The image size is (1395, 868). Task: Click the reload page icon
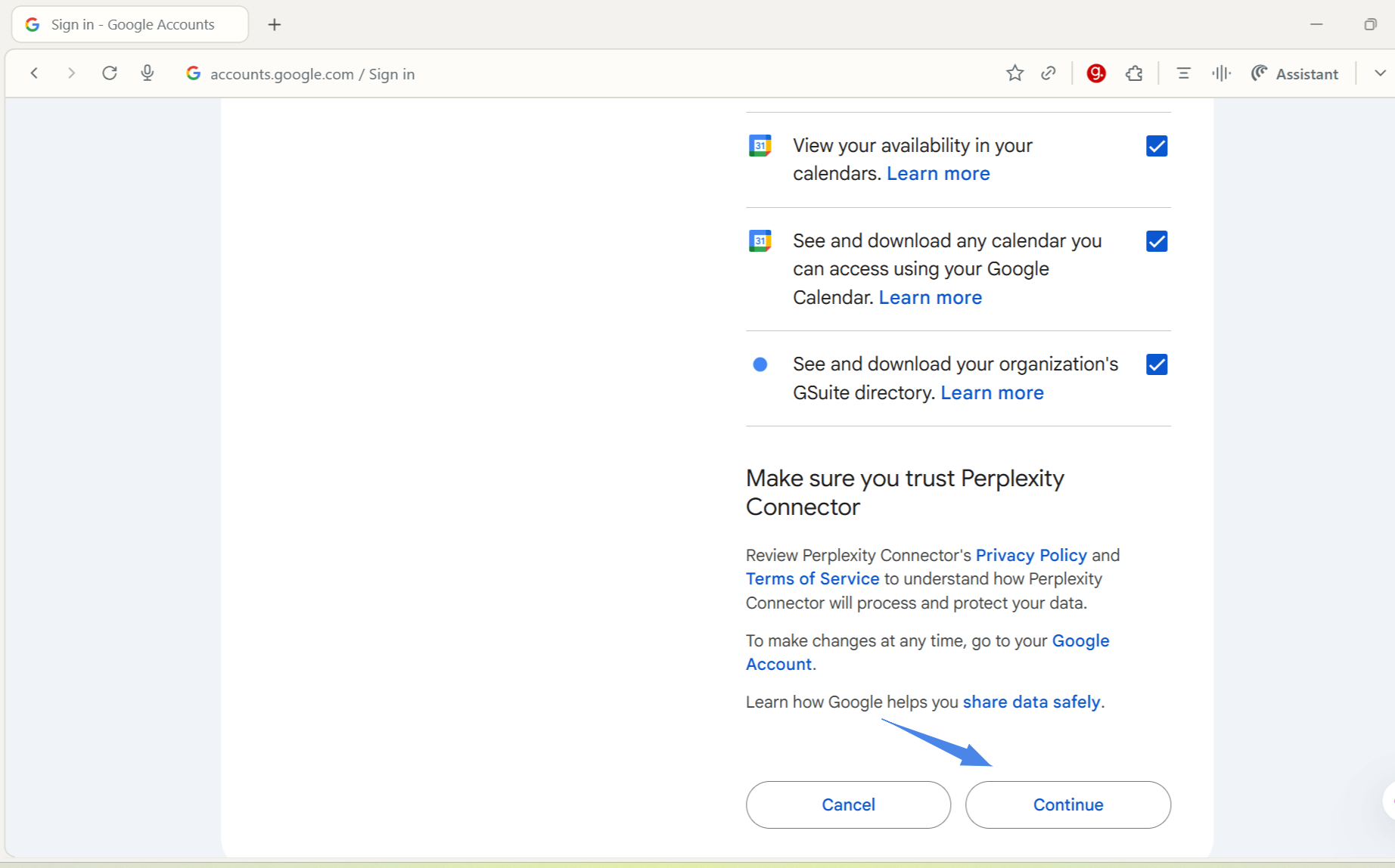coord(110,73)
